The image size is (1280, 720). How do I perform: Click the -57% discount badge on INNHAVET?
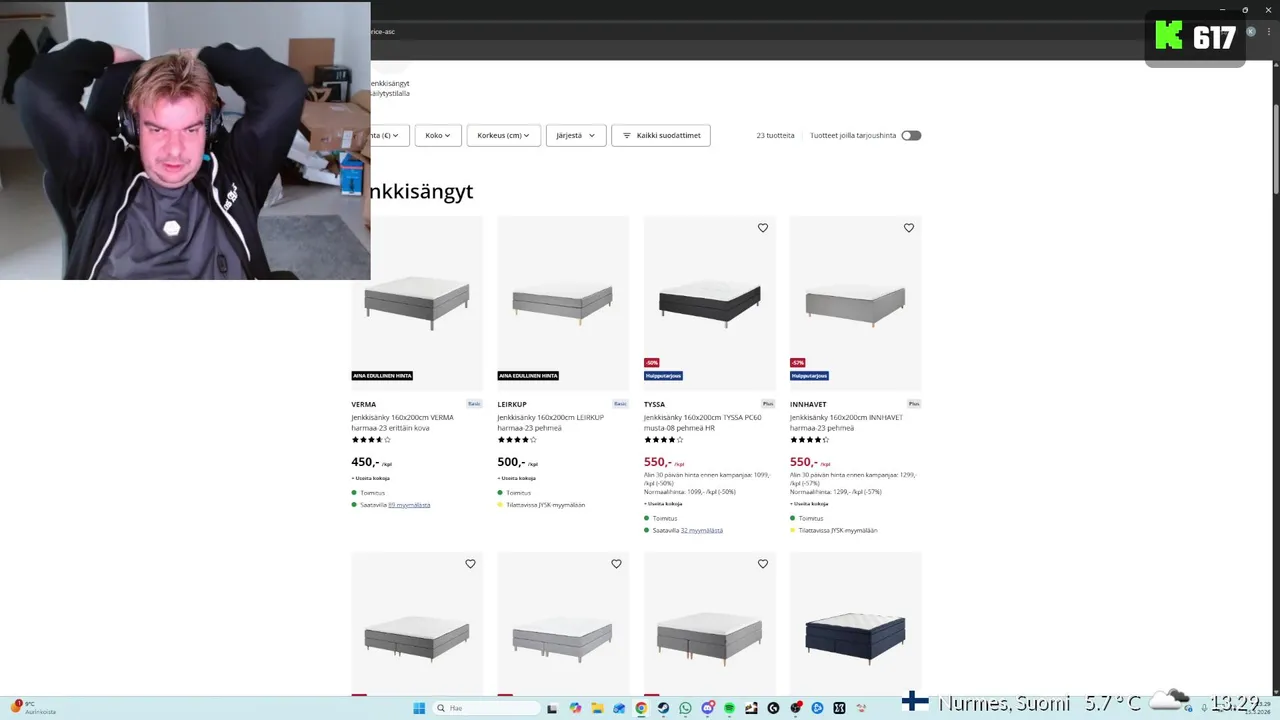click(797, 363)
